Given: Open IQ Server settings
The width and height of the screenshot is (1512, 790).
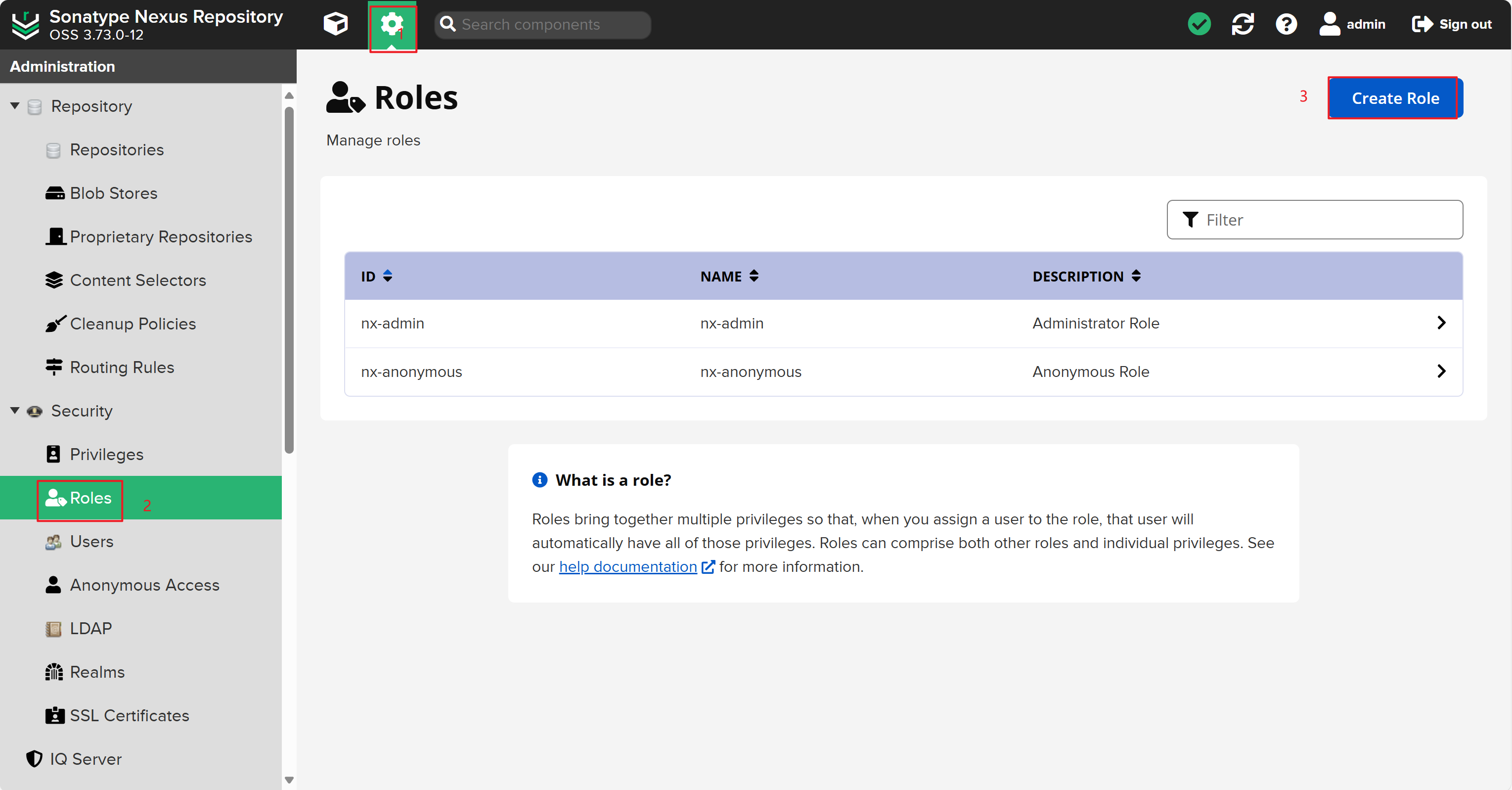Looking at the screenshot, I should 86,758.
